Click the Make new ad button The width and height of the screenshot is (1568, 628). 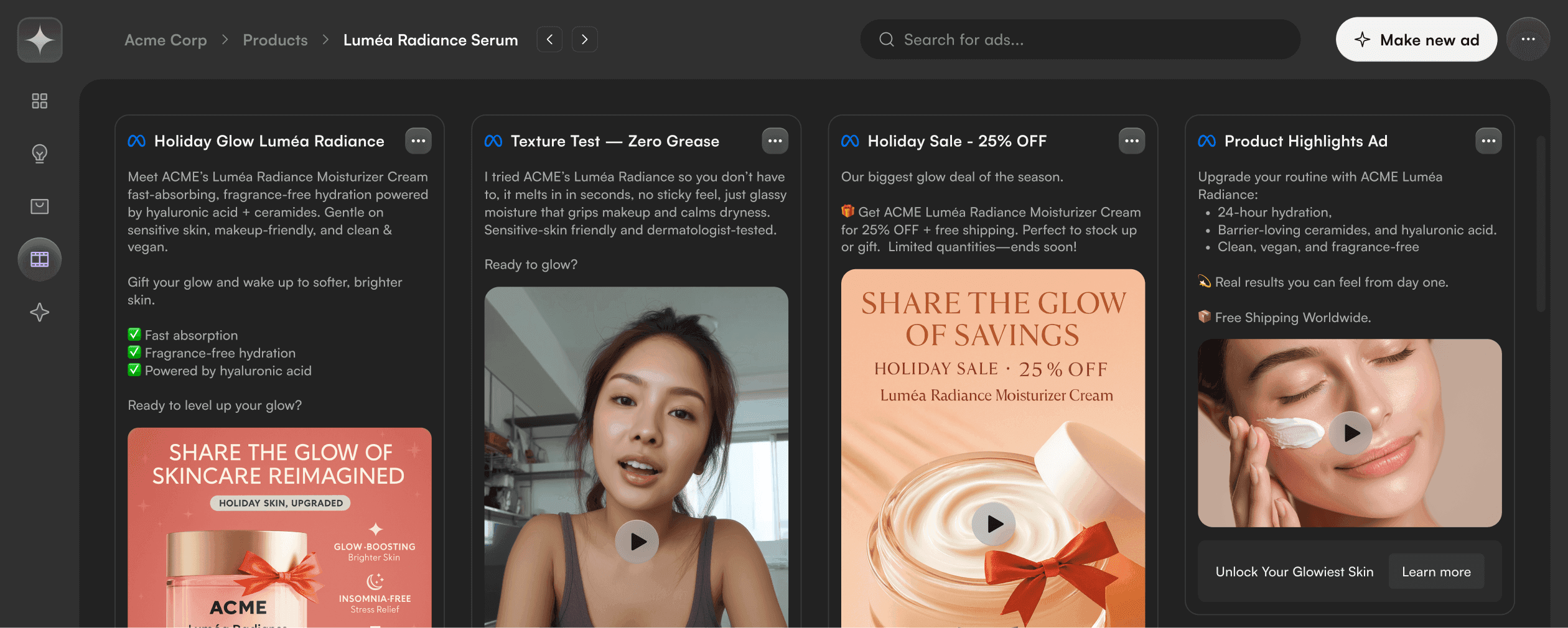point(1417,39)
